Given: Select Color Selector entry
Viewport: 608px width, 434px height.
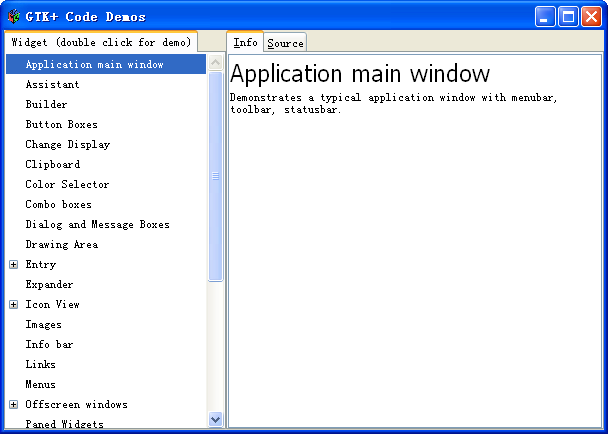Looking at the screenshot, I should 106,184.
